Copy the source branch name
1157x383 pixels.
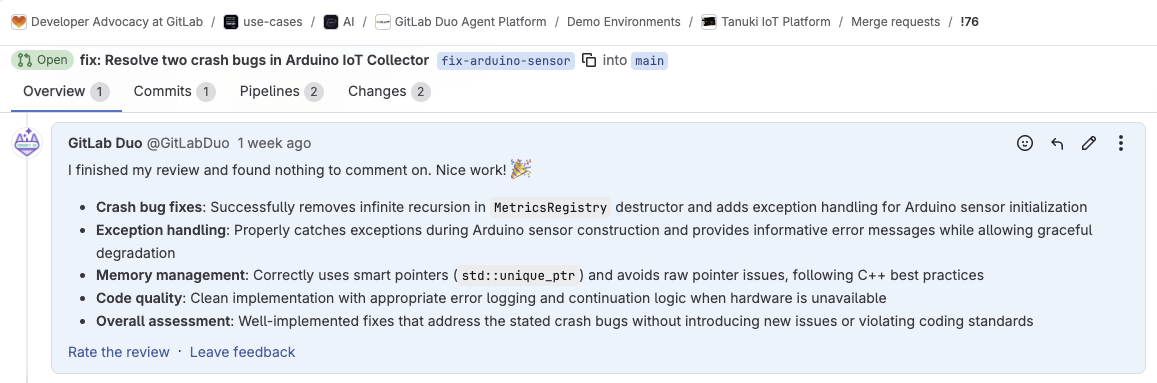pos(589,61)
